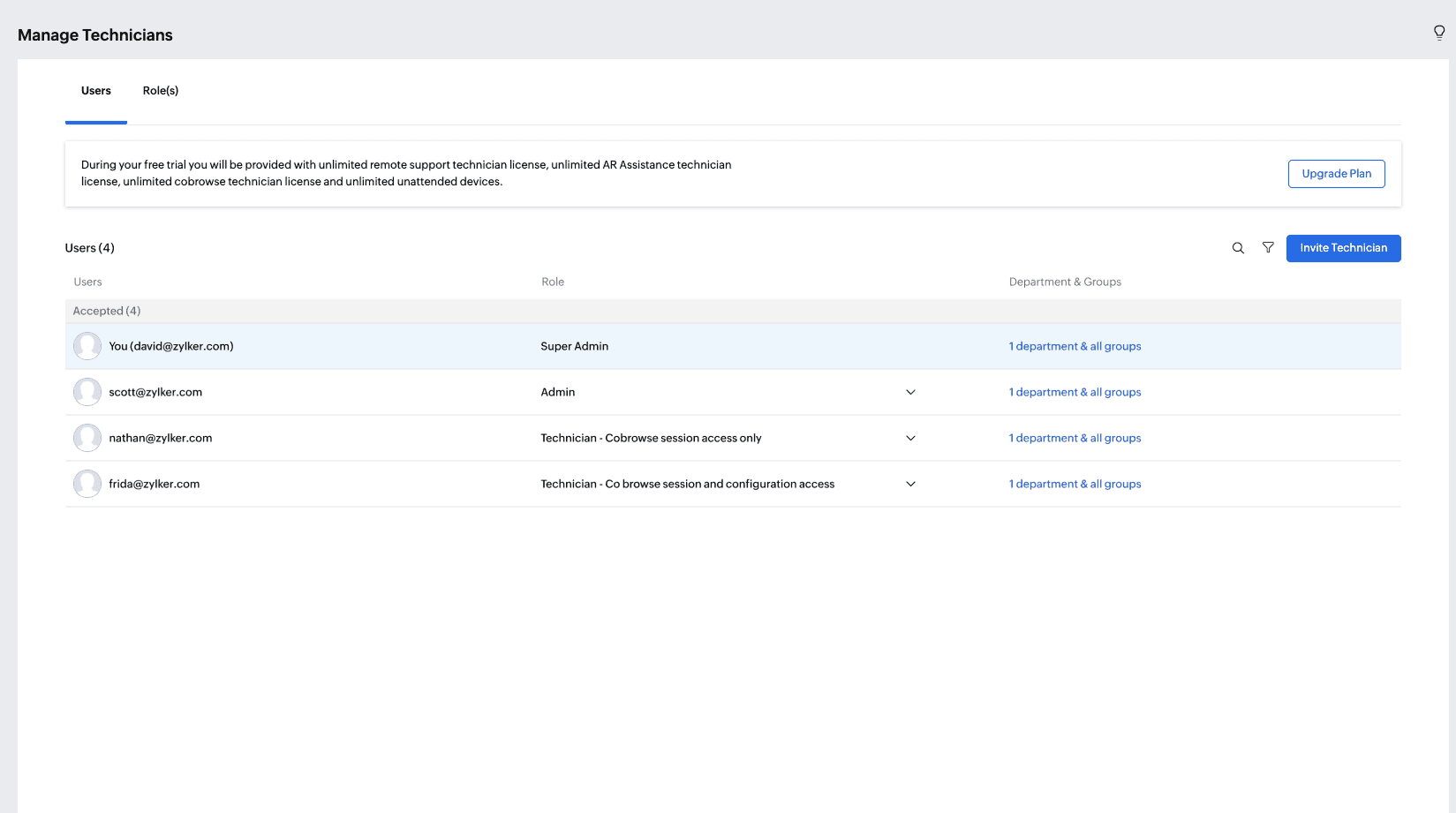Expand role dropdown for scott@zylker.com
This screenshot has width=1456, height=813.
[910, 392]
